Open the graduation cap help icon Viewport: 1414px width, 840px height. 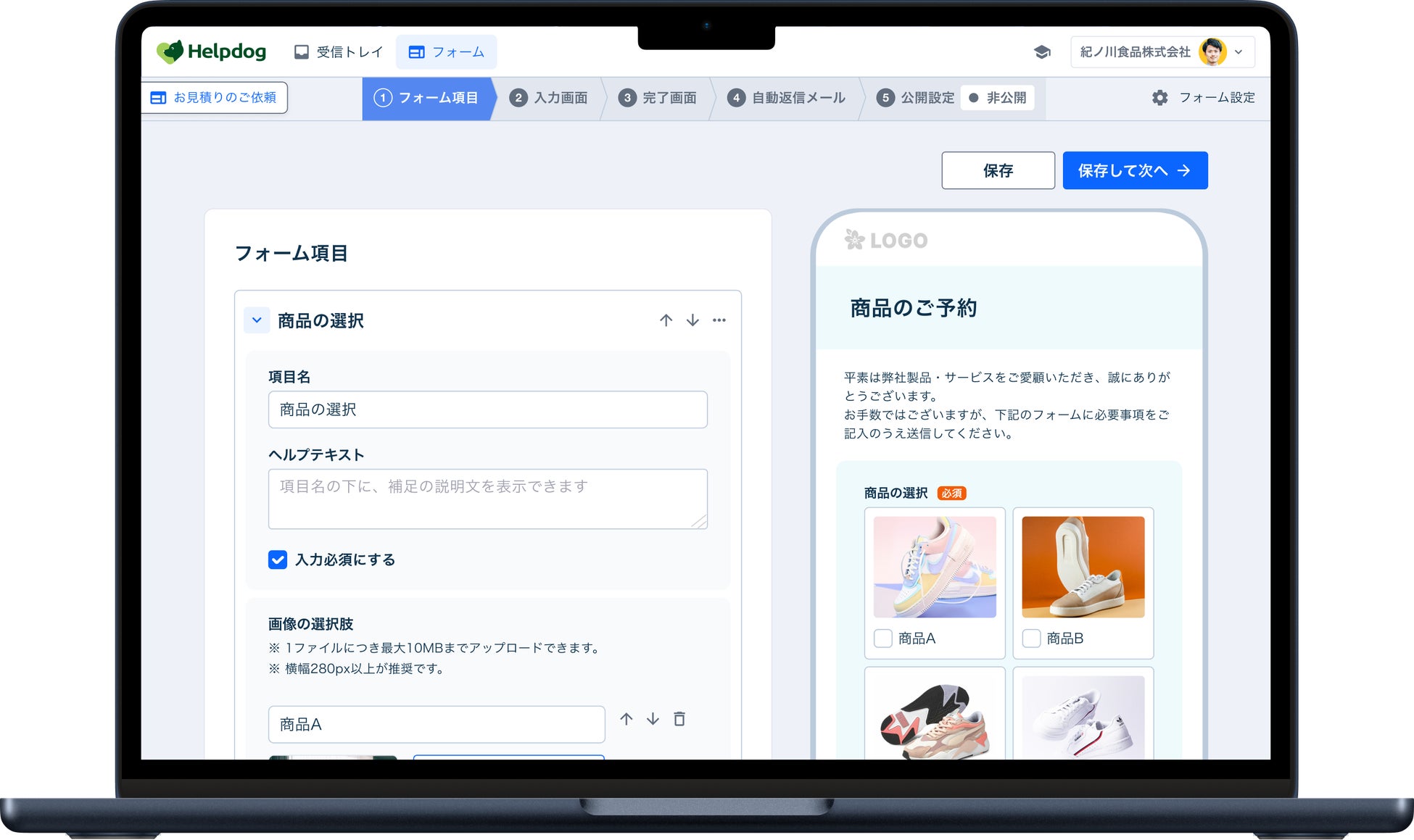pos(1042,52)
